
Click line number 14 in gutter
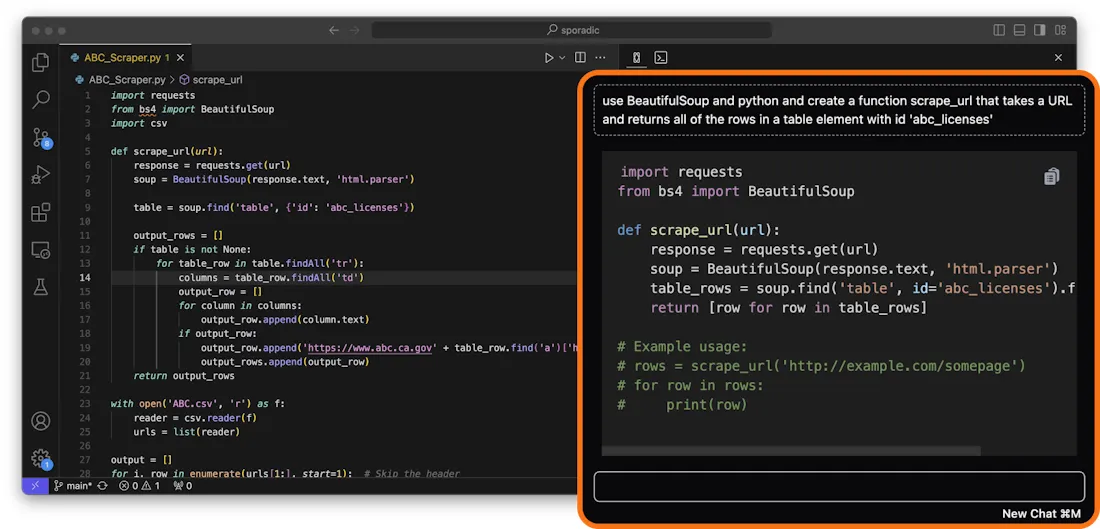click(84, 277)
